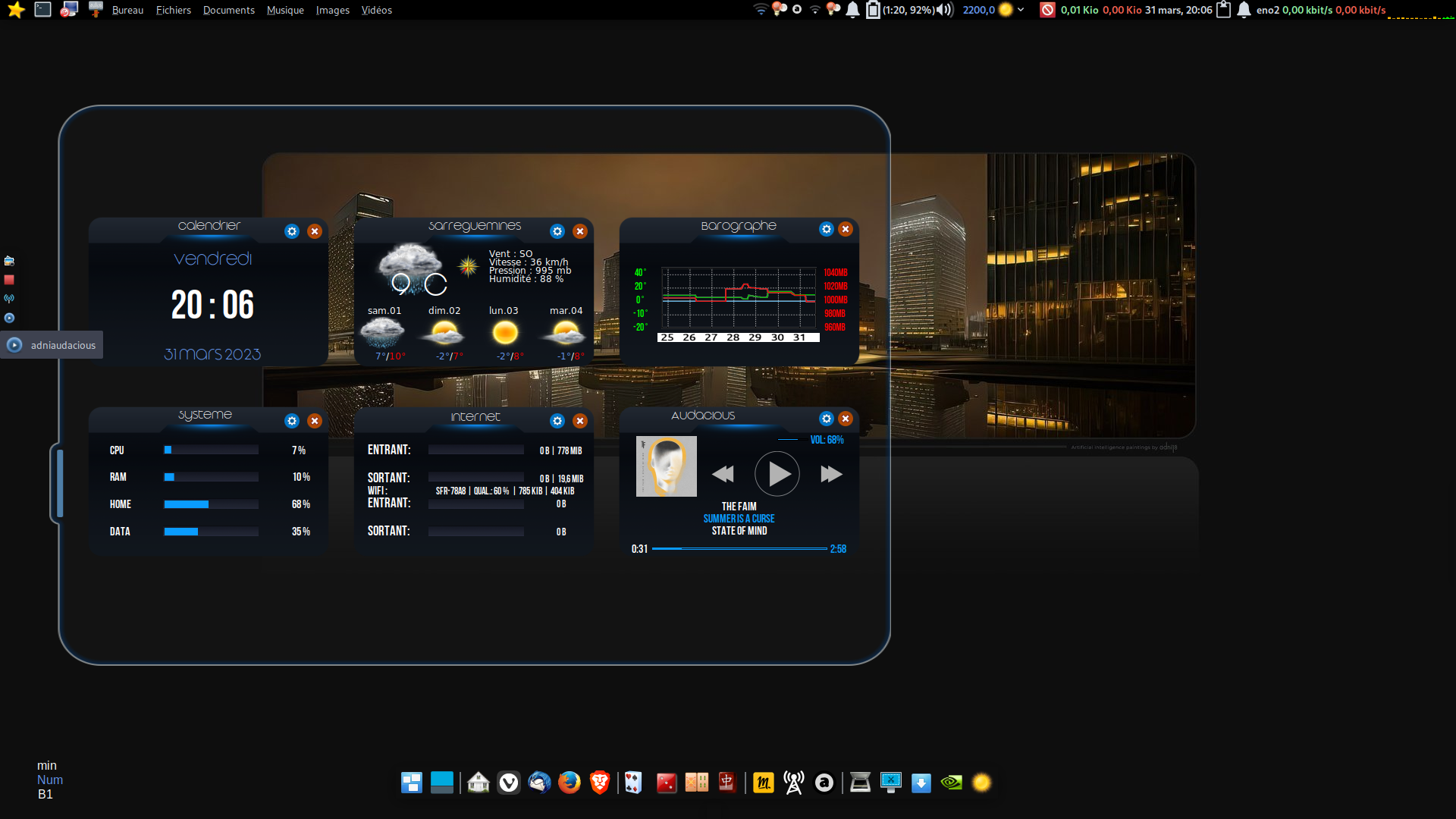Open the NVIDIA settings dock icon
1456x819 pixels.
coord(952,782)
